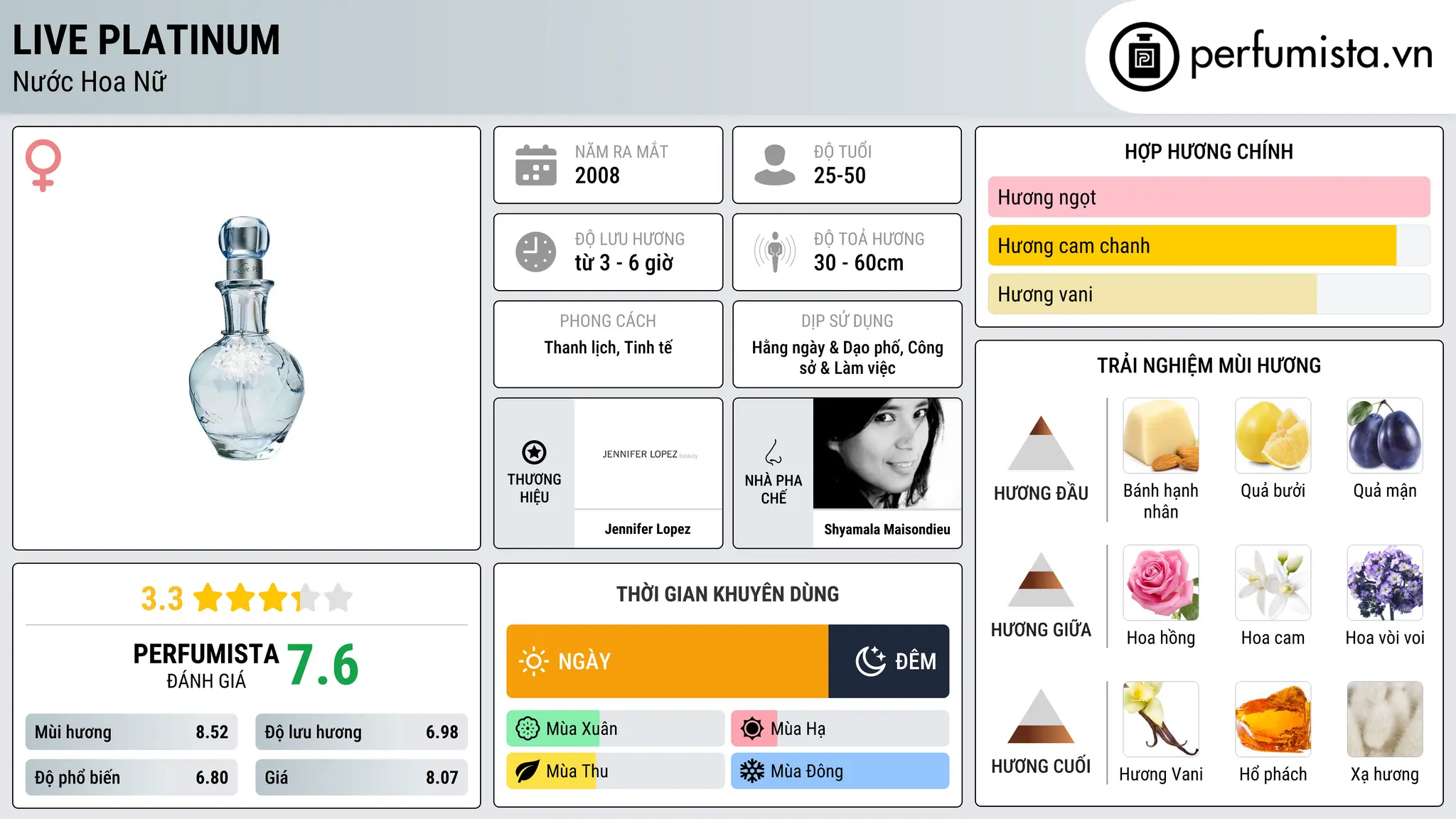Click the Hợp hương chính heading
This screenshot has height=819, width=1456.
click(1209, 151)
